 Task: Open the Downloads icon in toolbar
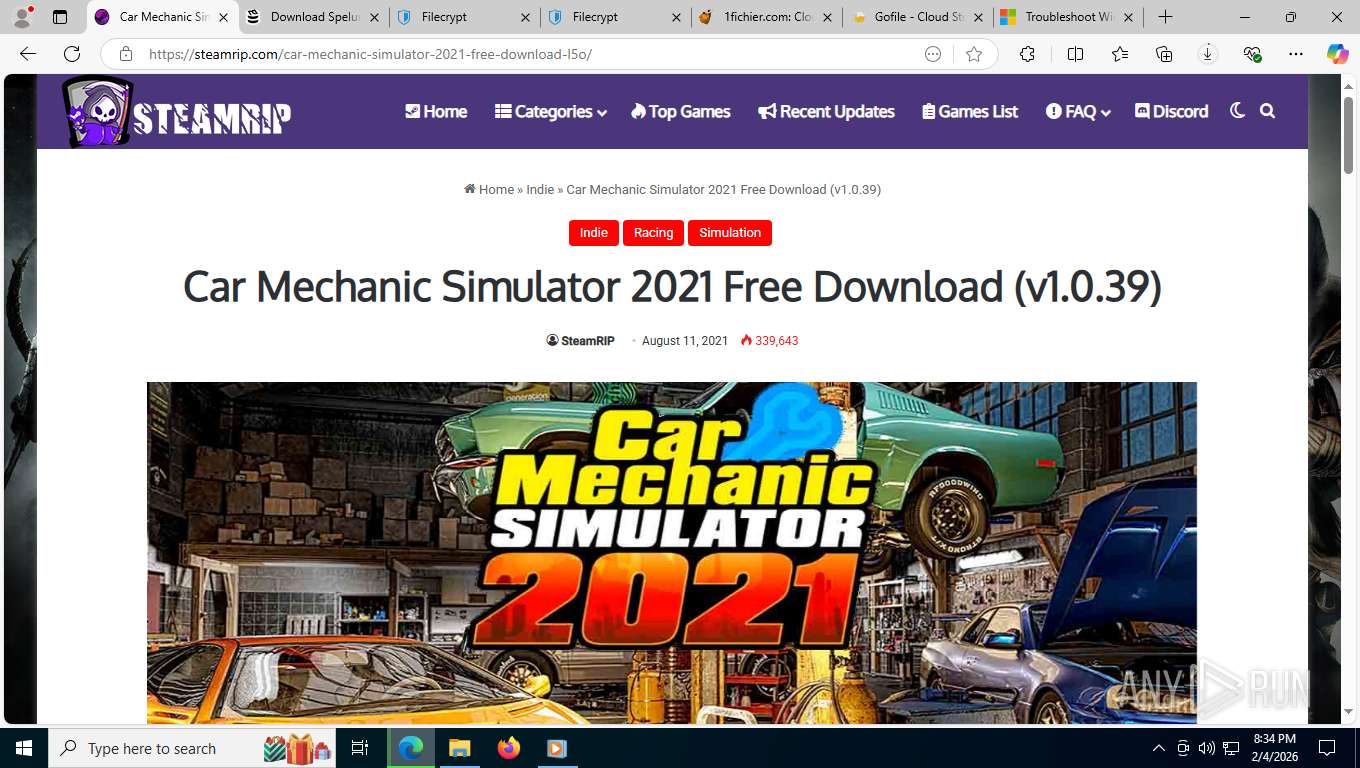coord(1208,54)
